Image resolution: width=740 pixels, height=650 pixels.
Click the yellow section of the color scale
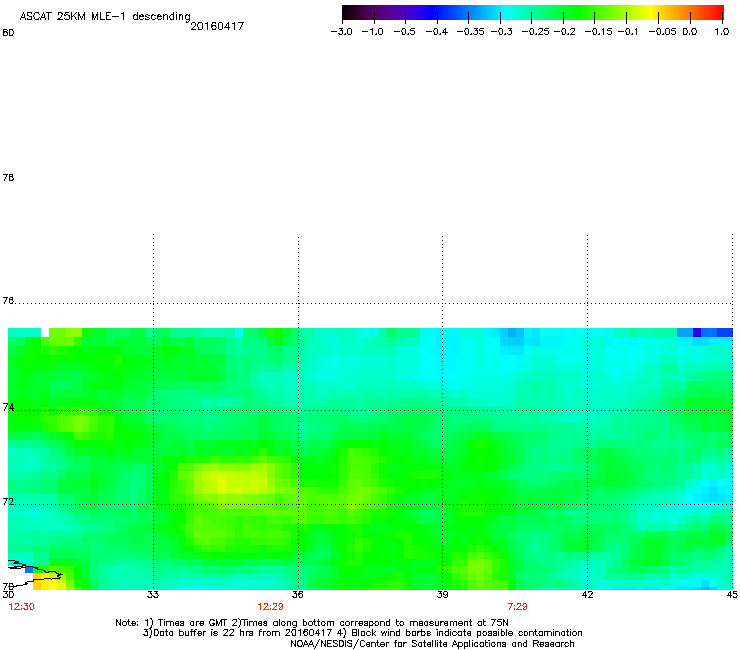coord(651,13)
